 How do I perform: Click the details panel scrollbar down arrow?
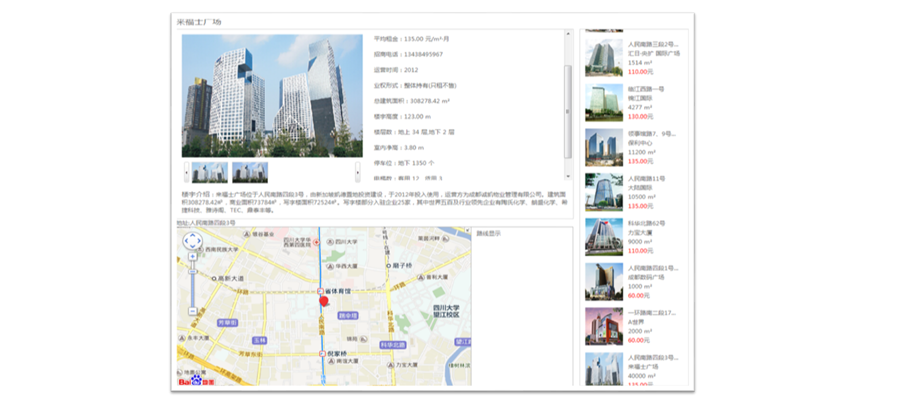click(x=568, y=176)
